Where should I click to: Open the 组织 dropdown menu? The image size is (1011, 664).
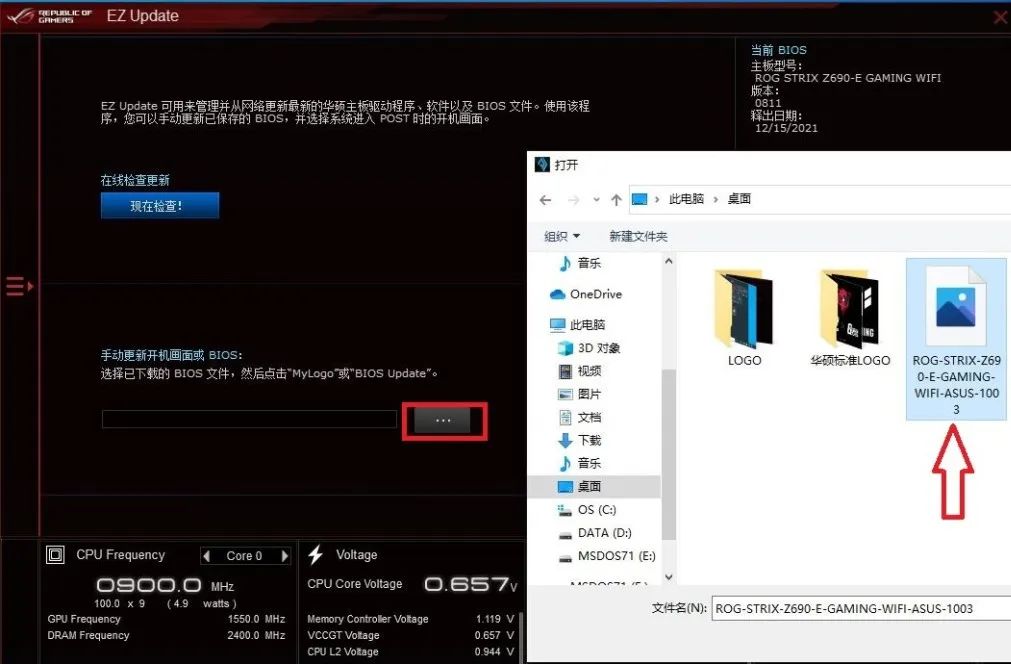click(x=562, y=237)
